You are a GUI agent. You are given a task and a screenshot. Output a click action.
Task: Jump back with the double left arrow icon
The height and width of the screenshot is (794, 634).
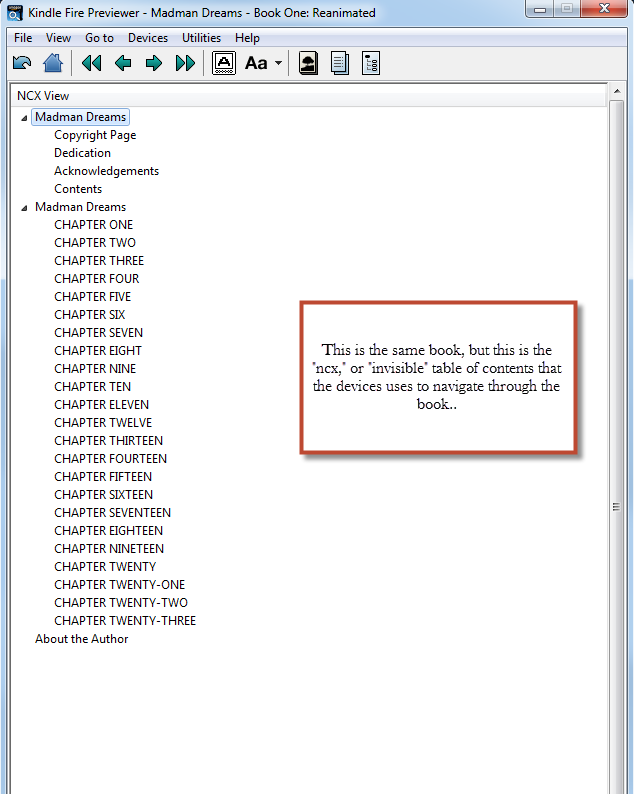(92, 64)
